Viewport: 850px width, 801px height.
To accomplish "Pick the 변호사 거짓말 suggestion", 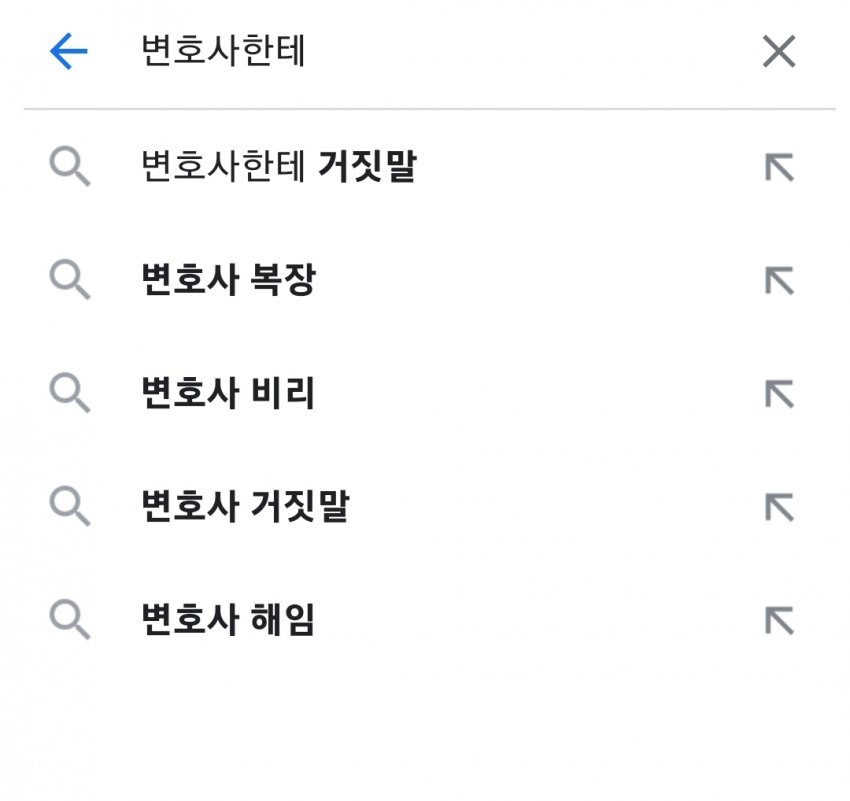I will [x=246, y=507].
